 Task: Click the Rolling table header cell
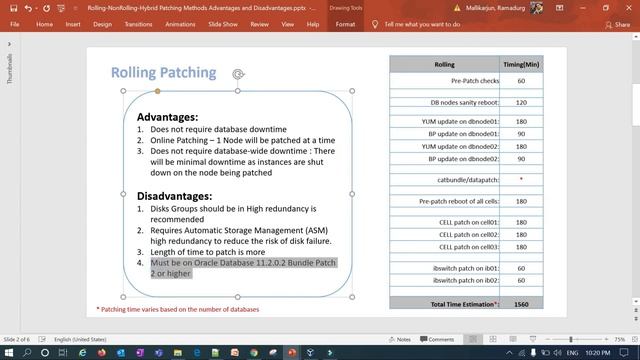(x=444, y=64)
